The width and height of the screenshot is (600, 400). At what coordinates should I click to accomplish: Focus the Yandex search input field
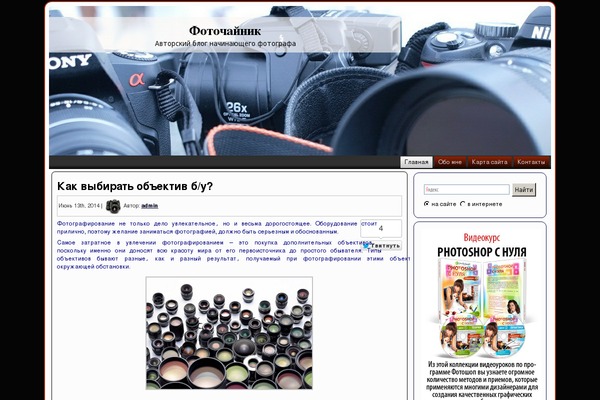click(466, 189)
